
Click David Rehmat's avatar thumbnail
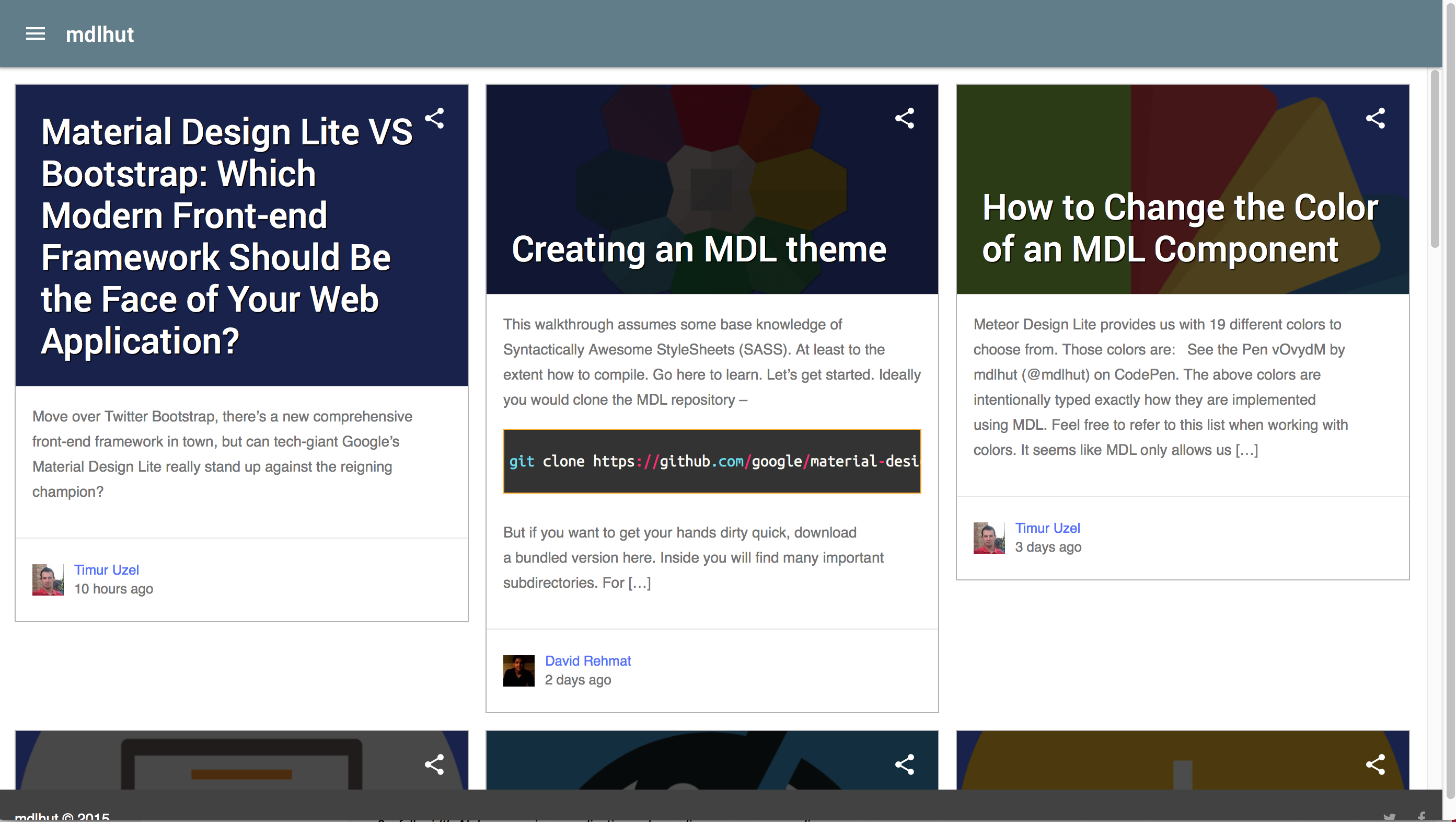[518, 670]
